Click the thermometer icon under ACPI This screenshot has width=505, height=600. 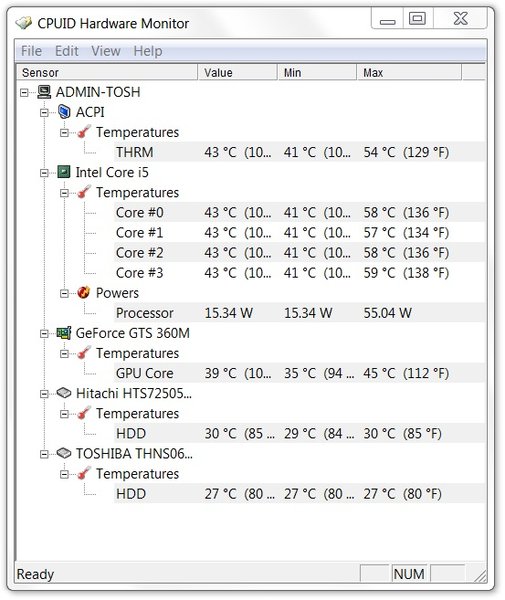[x=83, y=132]
